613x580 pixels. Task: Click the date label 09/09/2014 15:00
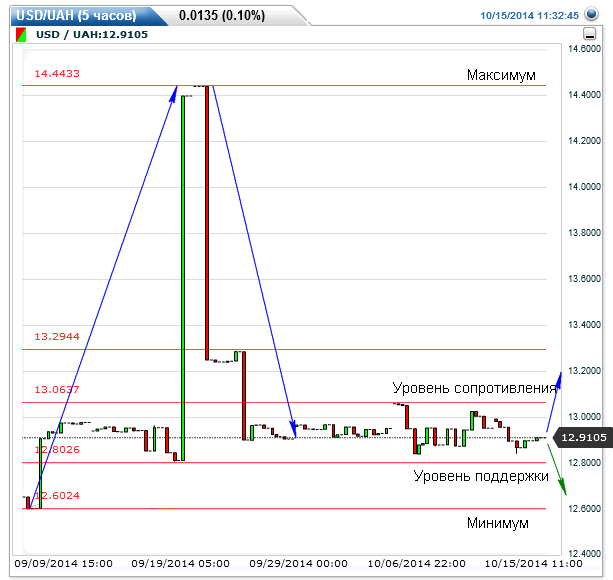pos(64,564)
